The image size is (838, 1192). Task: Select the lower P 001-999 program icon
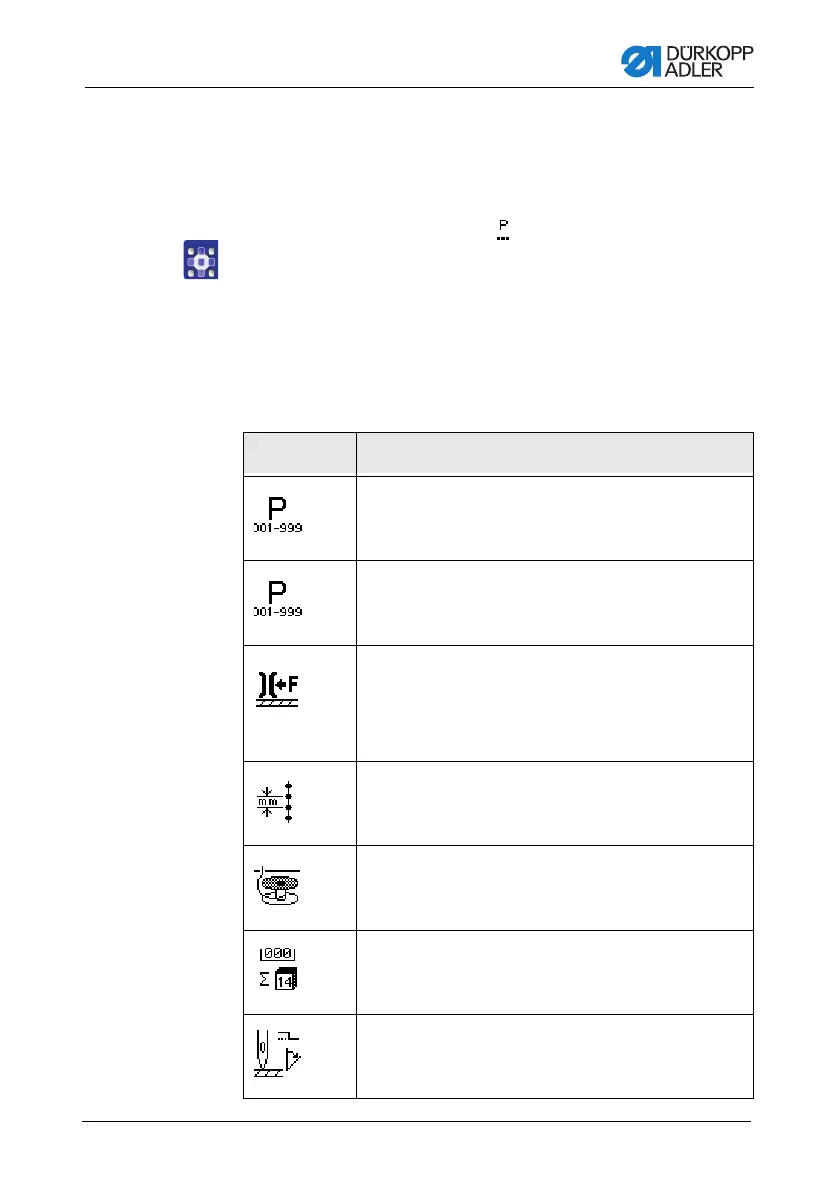[x=278, y=599]
